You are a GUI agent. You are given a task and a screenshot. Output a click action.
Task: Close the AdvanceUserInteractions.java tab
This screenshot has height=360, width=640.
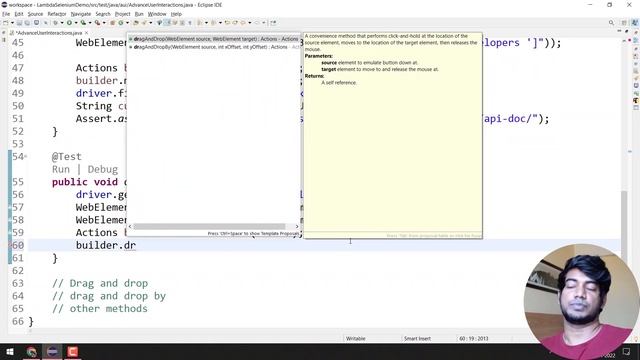87,33
